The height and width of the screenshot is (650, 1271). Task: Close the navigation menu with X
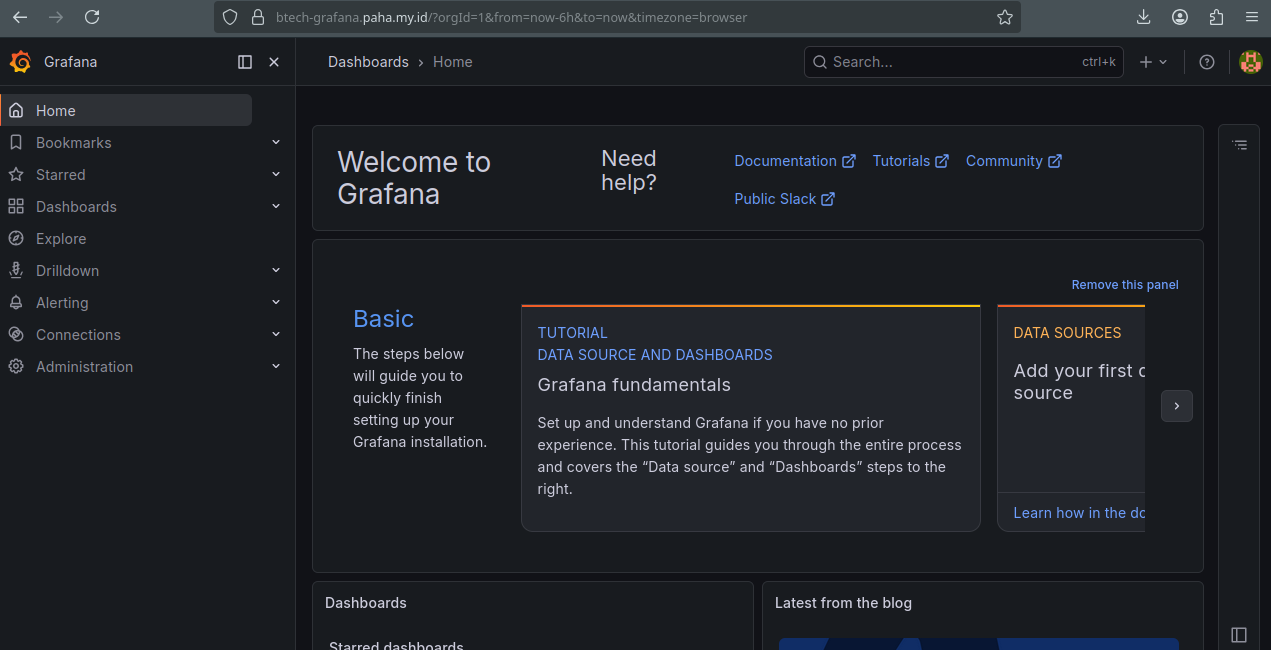pyautogui.click(x=274, y=62)
